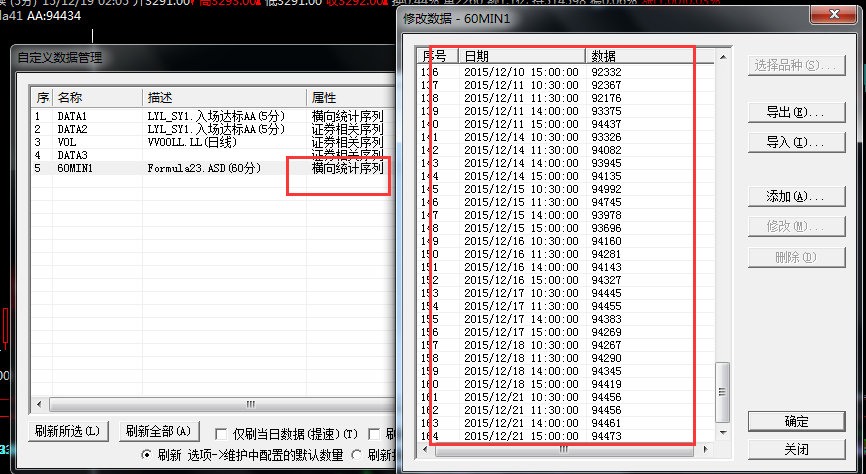This screenshot has height=474, width=866.
Task: Click 刷新全部(A) to refresh all
Action: pyautogui.click(x=157, y=432)
